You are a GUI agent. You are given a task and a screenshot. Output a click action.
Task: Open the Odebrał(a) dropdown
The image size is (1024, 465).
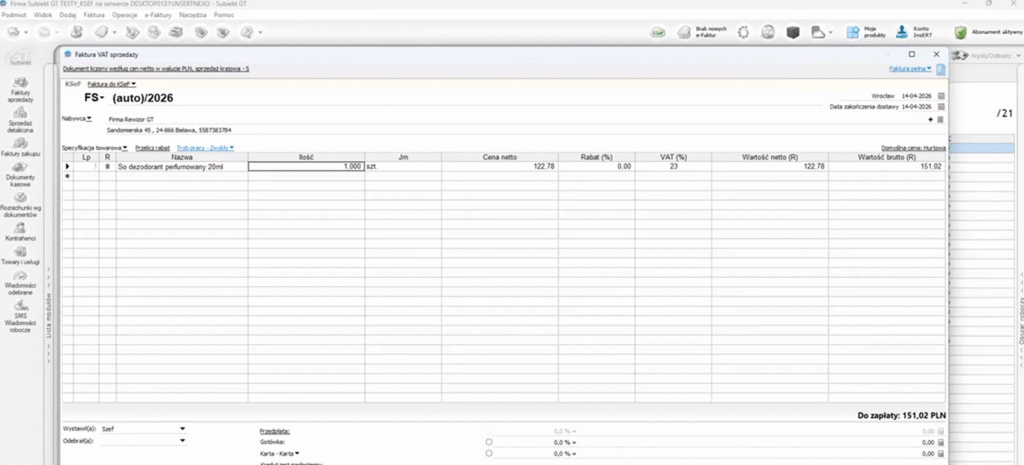[x=182, y=440]
